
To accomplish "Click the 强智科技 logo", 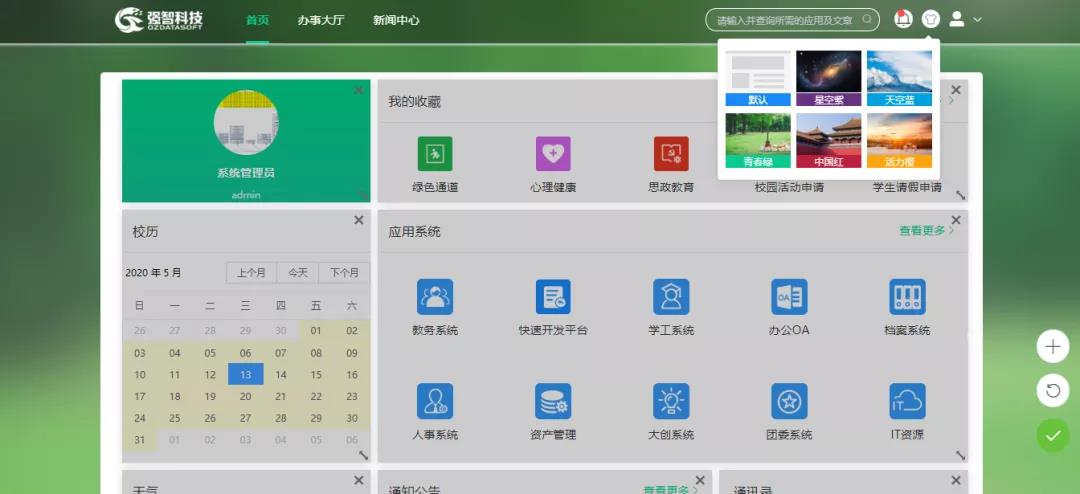I will (159, 19).
